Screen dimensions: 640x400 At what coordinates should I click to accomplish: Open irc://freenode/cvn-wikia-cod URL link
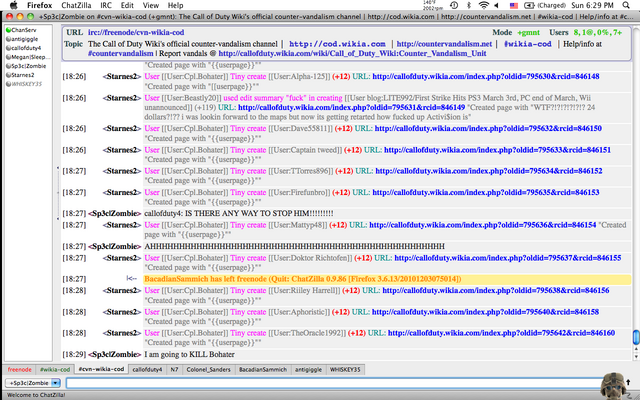[x=136, y=32]
